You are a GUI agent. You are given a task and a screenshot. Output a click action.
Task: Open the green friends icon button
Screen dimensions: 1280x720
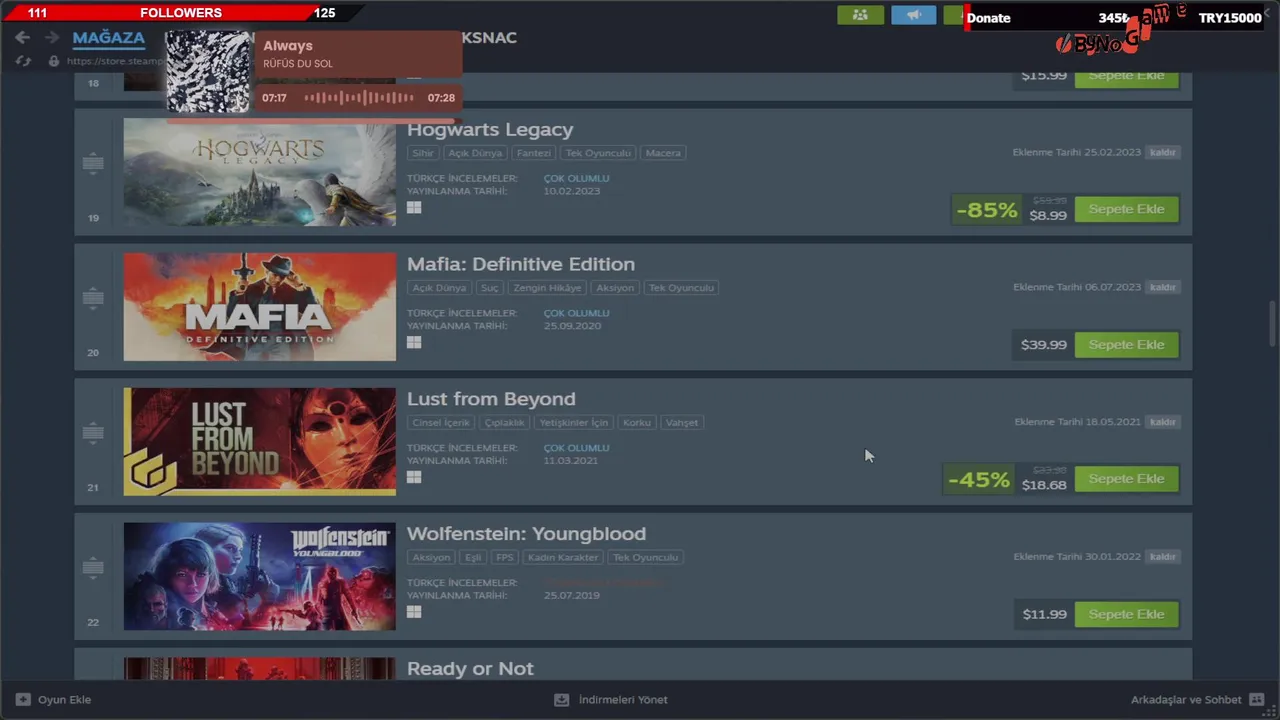tap(861, 15)
